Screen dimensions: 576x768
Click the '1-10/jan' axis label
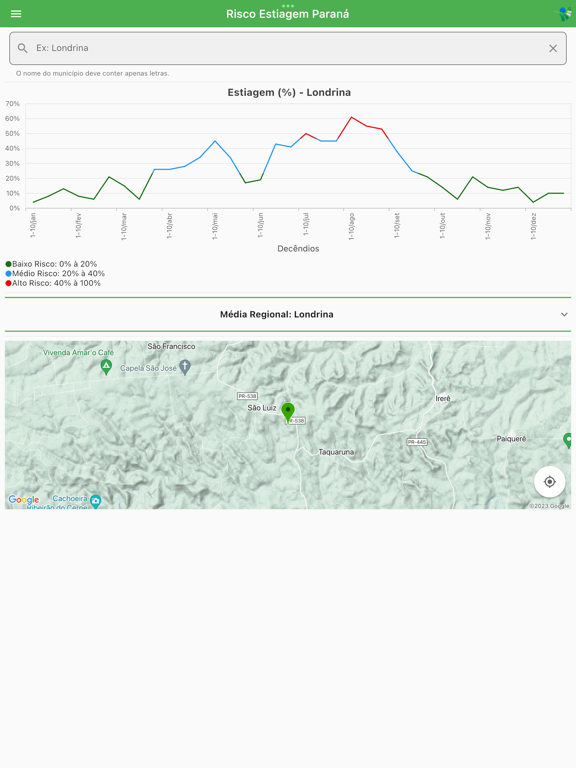33,225
